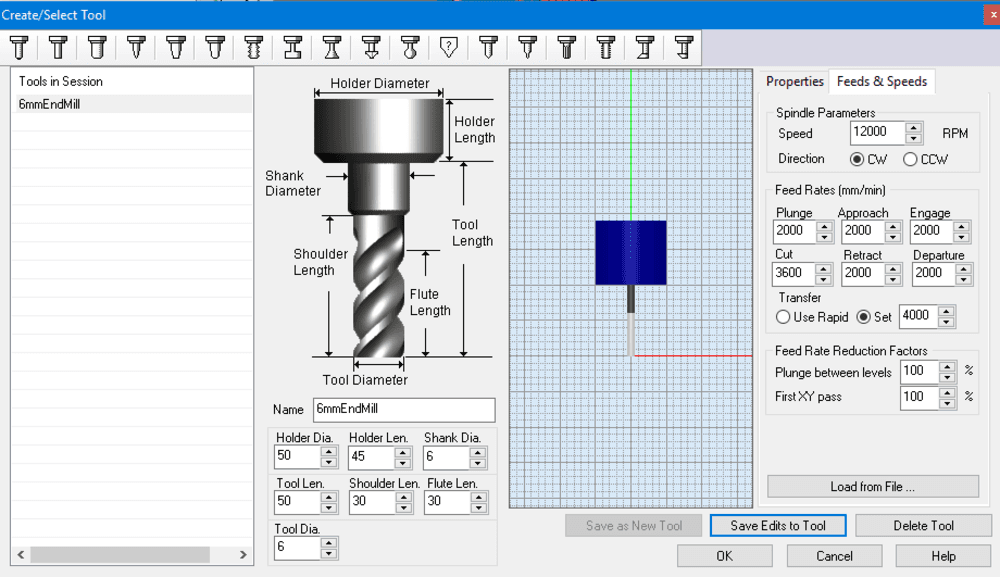Decrease Tool Len. with down arrow
This screenshot has width=1000, height=577.
point(328,508)
